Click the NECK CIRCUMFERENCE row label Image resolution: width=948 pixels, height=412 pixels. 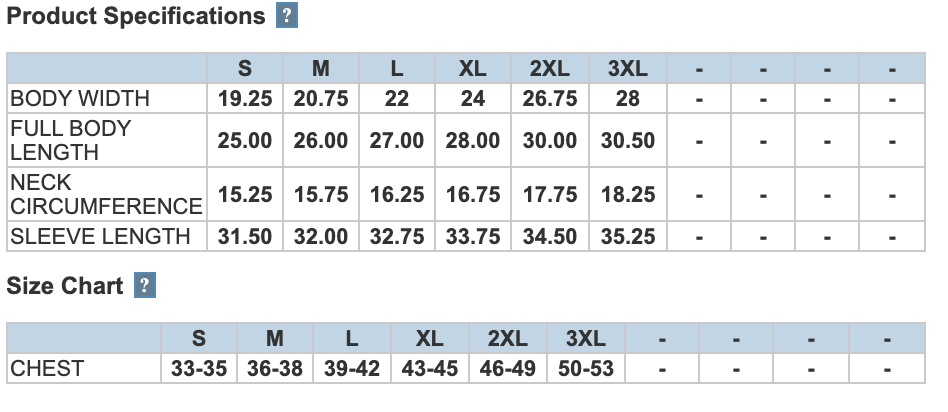[106, 194]
